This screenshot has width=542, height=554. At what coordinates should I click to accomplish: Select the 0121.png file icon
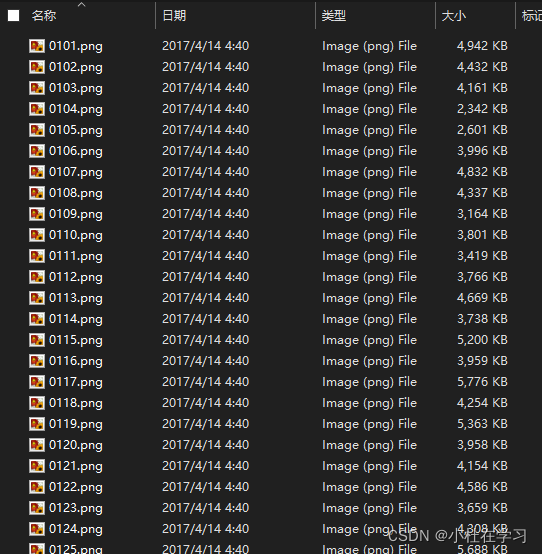(x=37, y=466)
